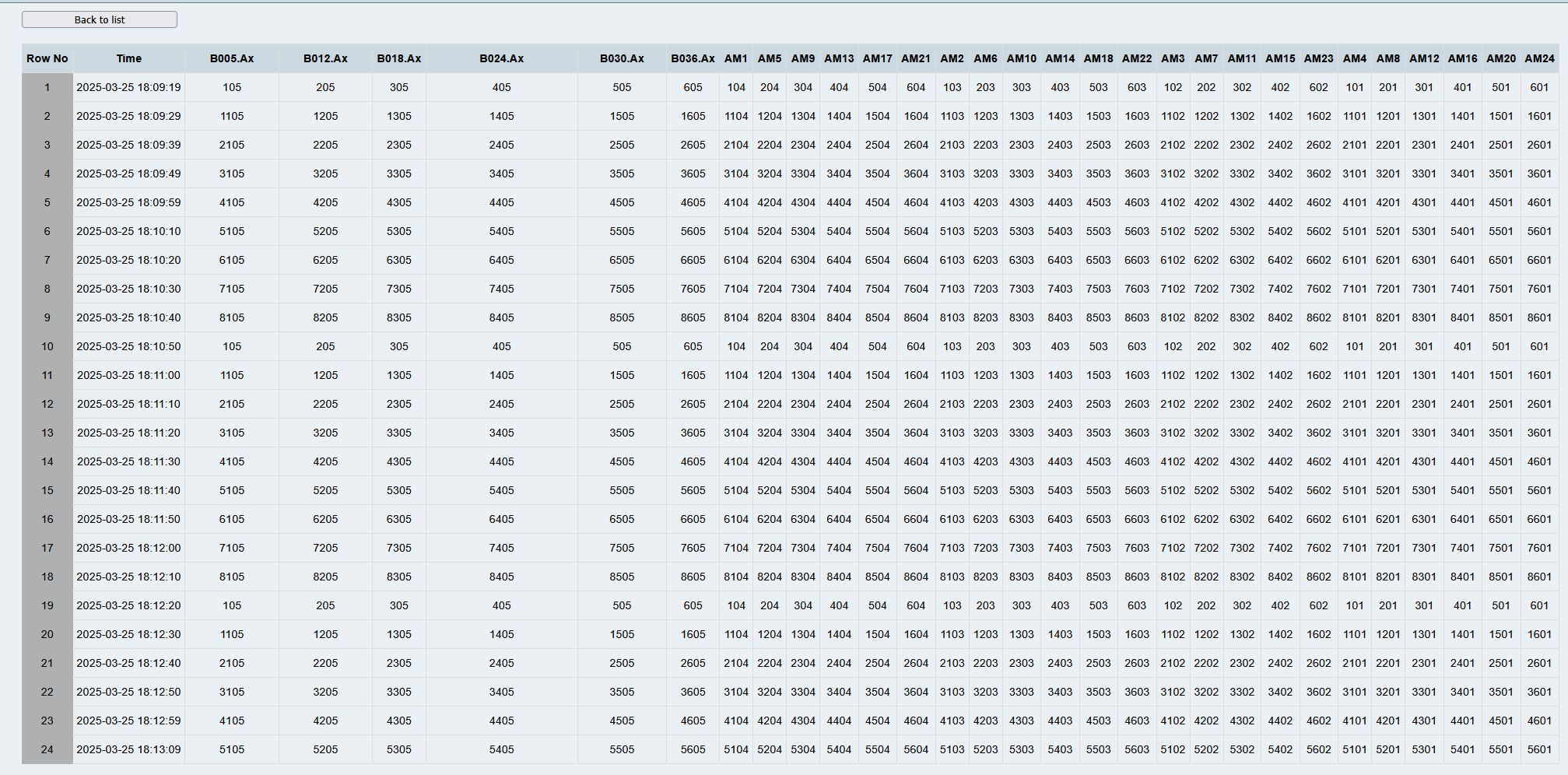Select the AM24 column header
The height and width of the screenshot is (775, 1568).
click(1539, 58)
